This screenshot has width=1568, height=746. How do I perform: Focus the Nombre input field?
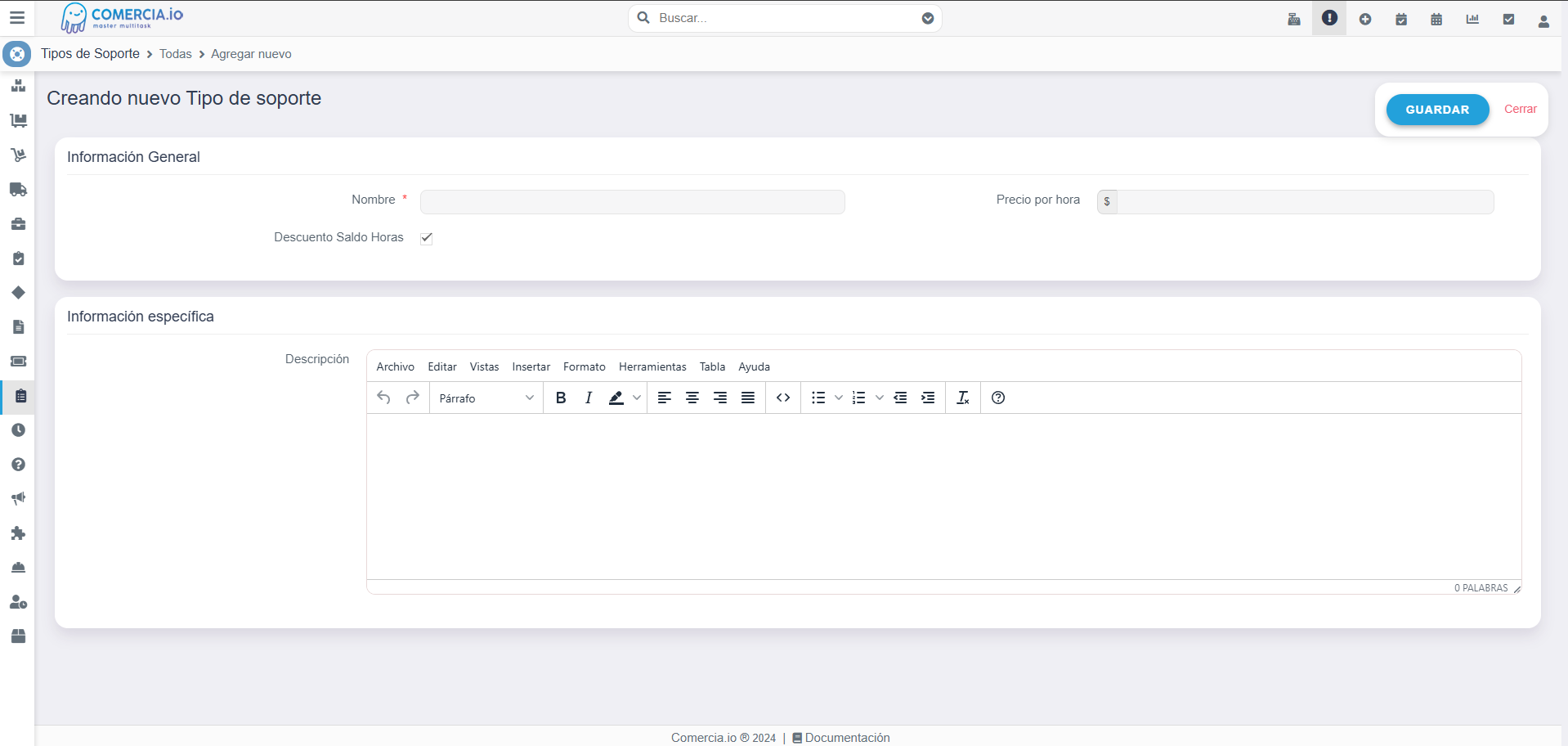pos(632,202)
